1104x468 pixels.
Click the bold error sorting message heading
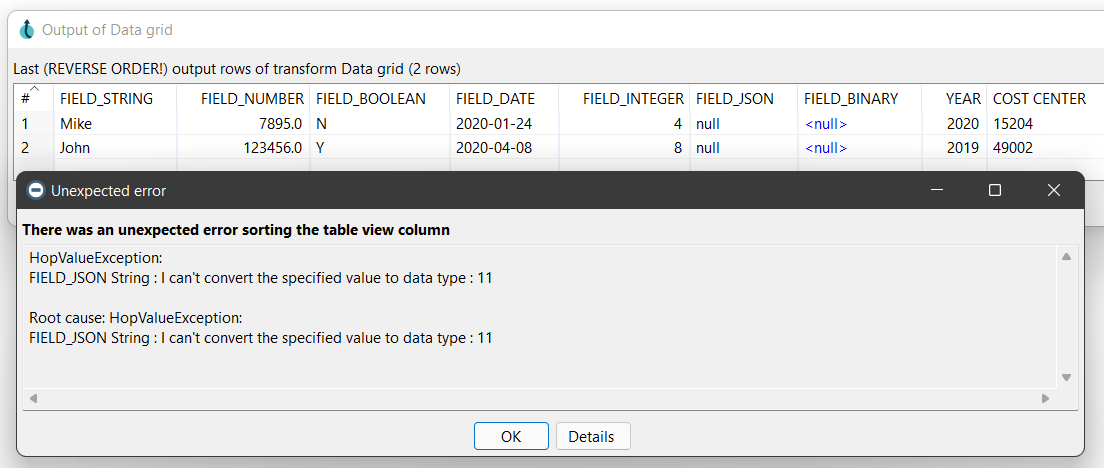point(236,229)
